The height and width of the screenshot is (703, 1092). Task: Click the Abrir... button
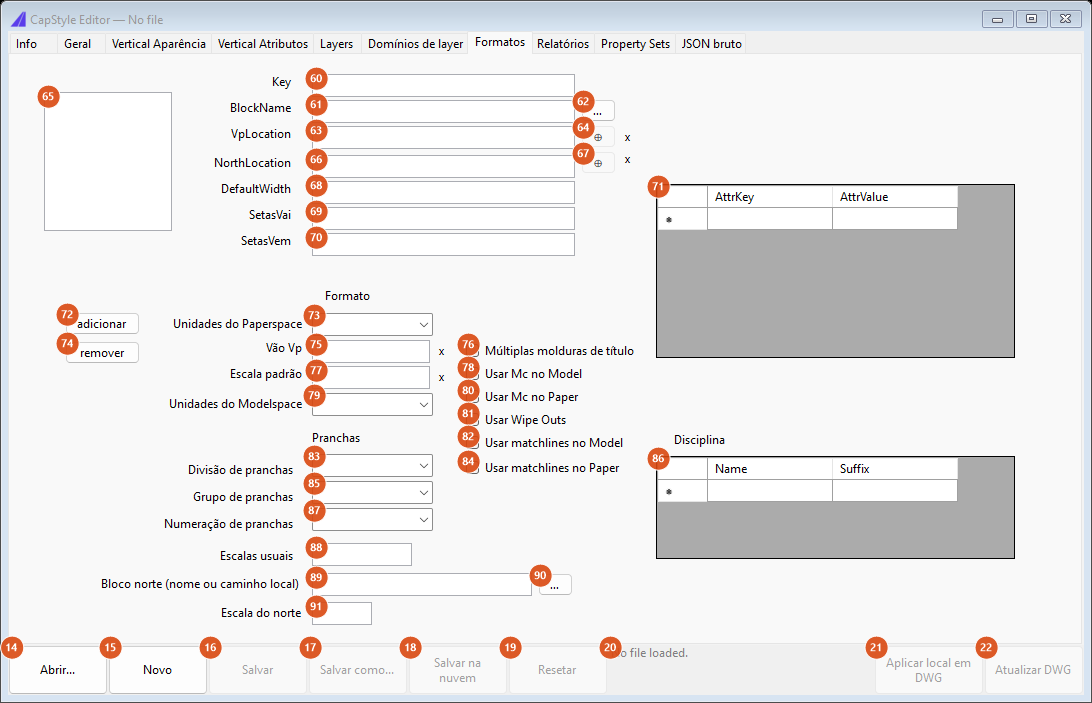pos(58,670)
